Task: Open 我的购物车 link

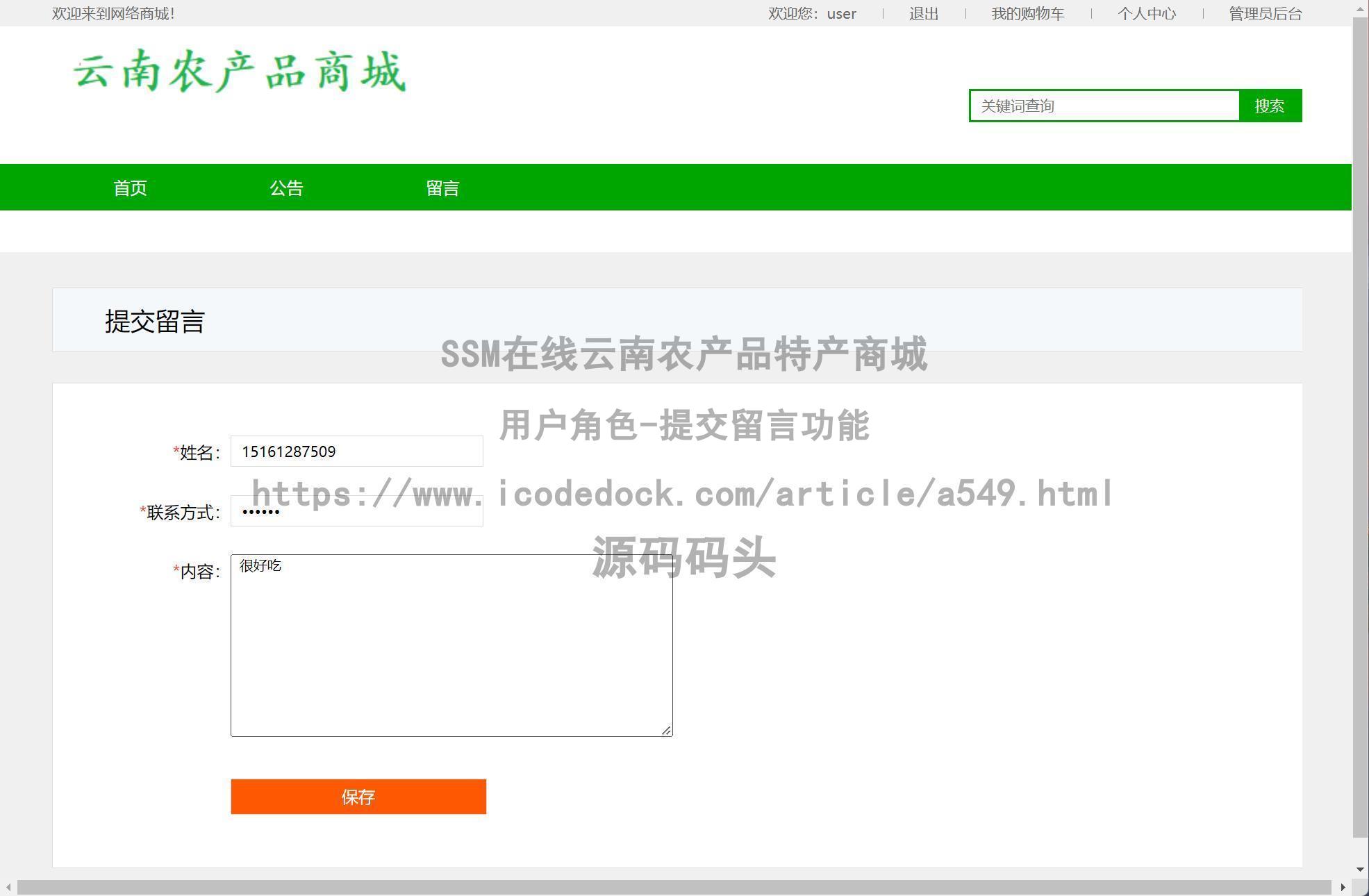Action: 1027,14
